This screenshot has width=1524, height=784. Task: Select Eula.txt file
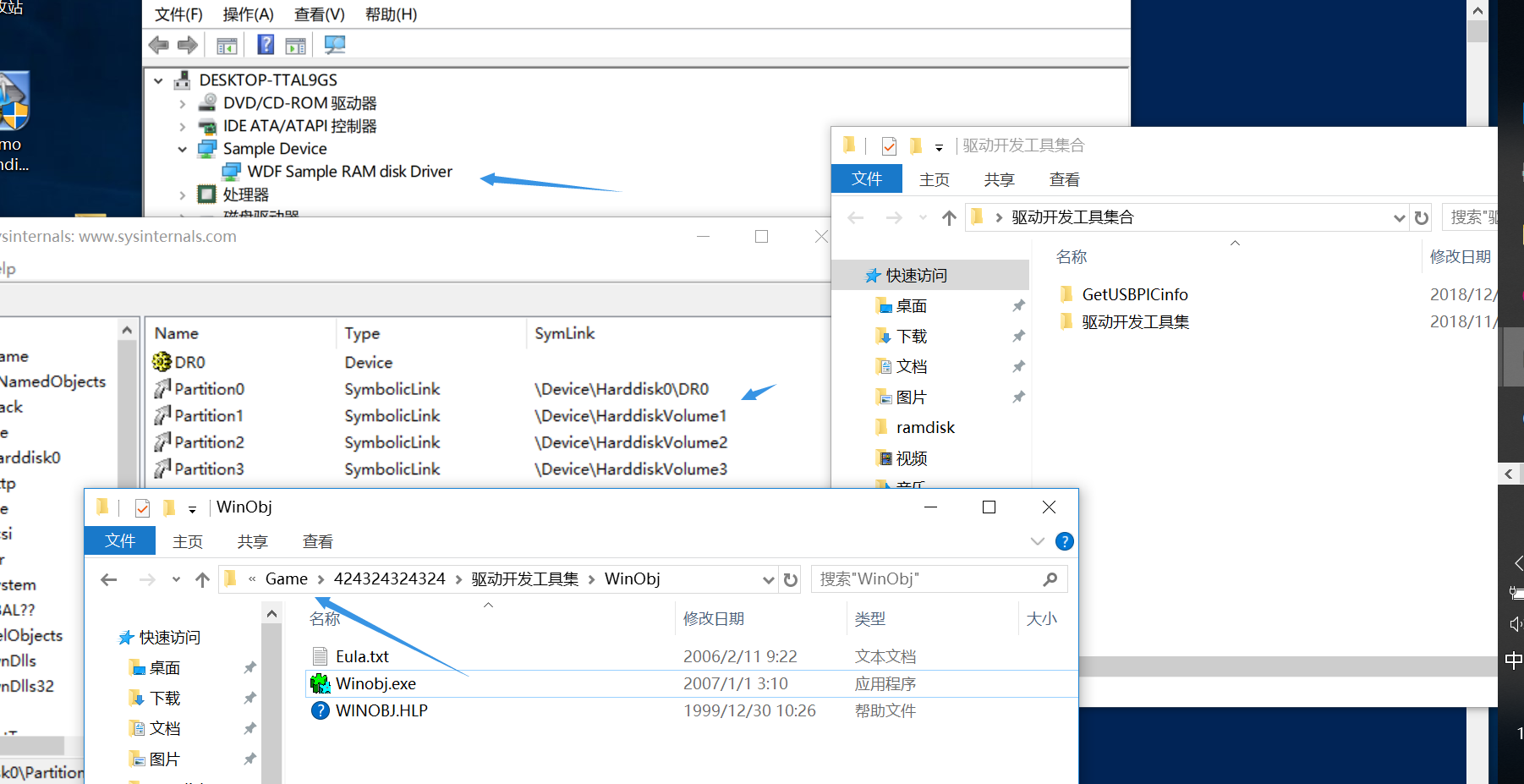(x=362, y=656)
